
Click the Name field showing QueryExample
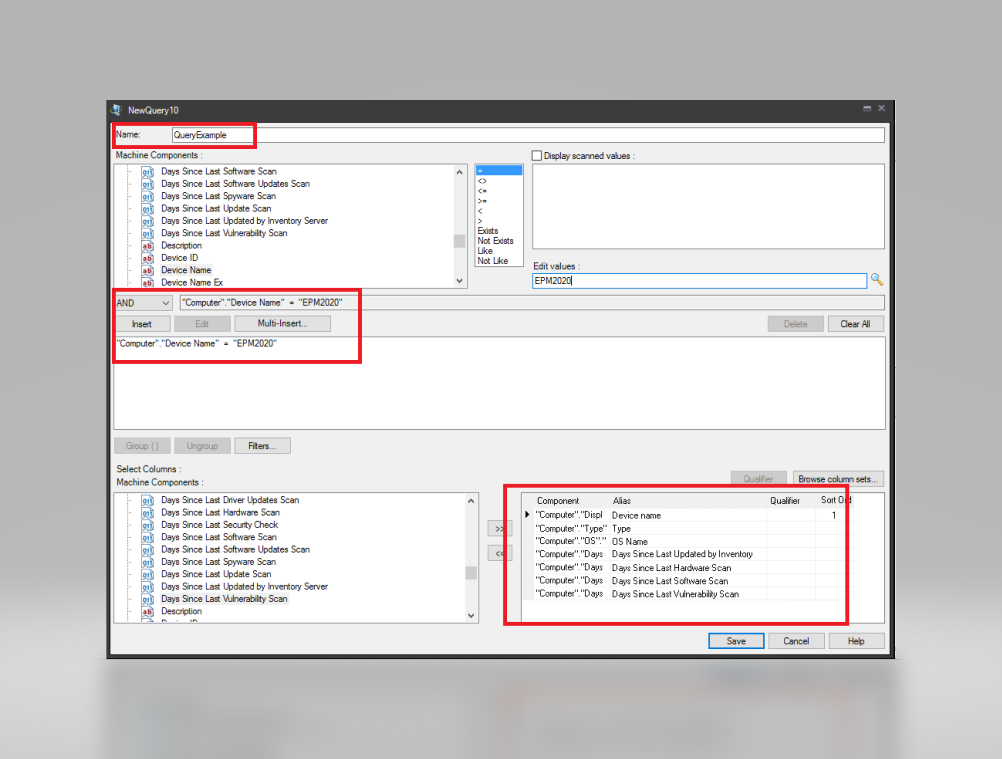click(x=212, y=134)
